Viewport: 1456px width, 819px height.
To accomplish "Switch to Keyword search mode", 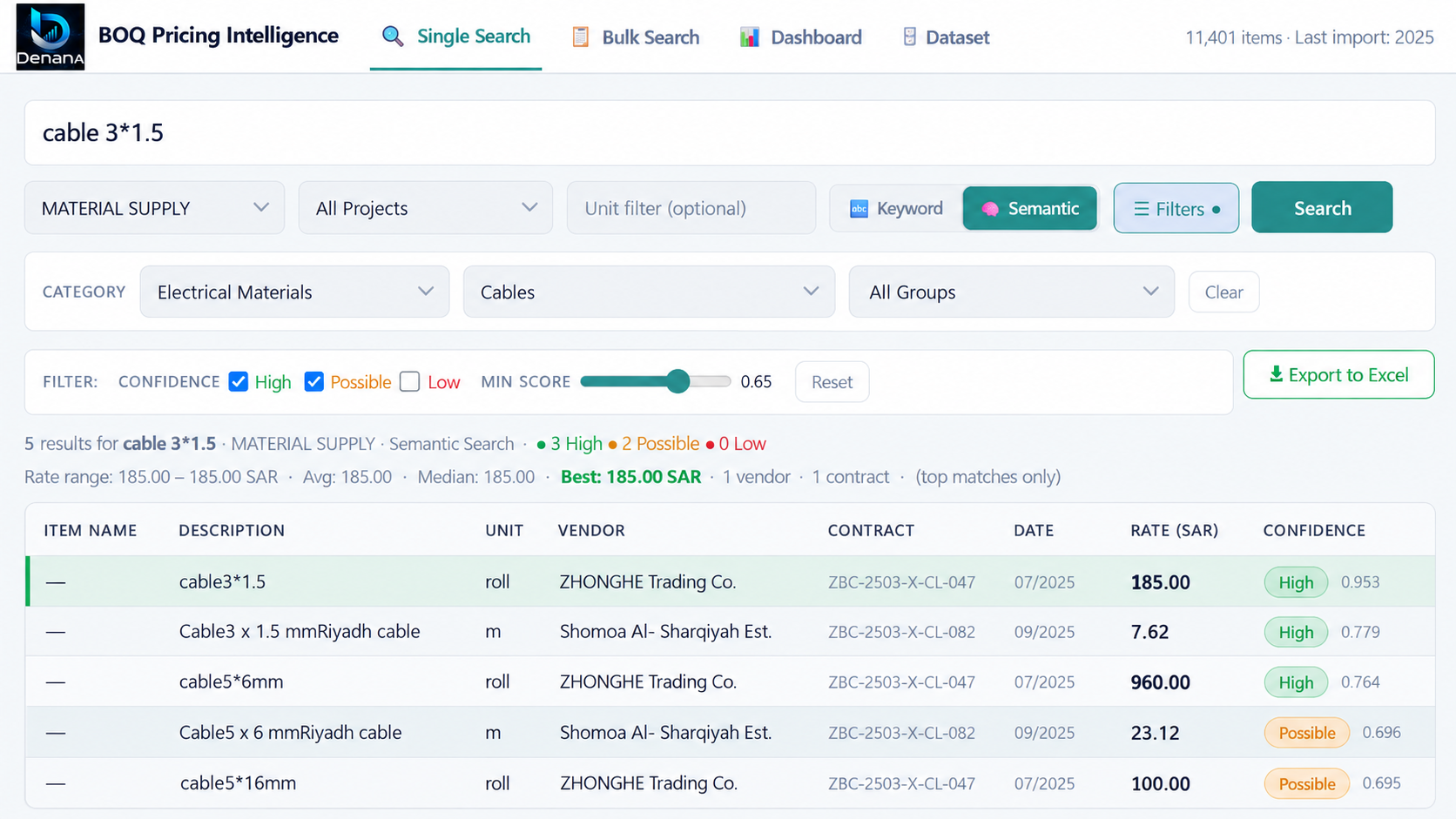I will pos(897,209).
